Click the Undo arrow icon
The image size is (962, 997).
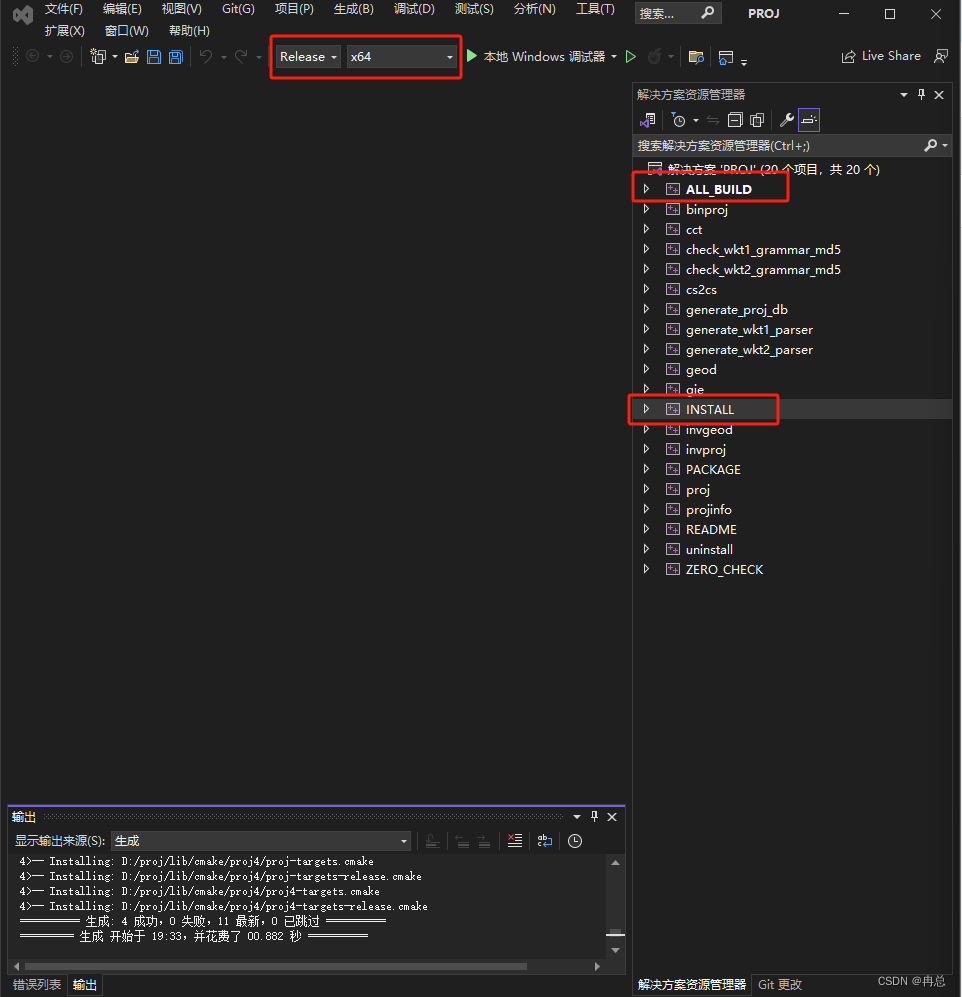205,57
